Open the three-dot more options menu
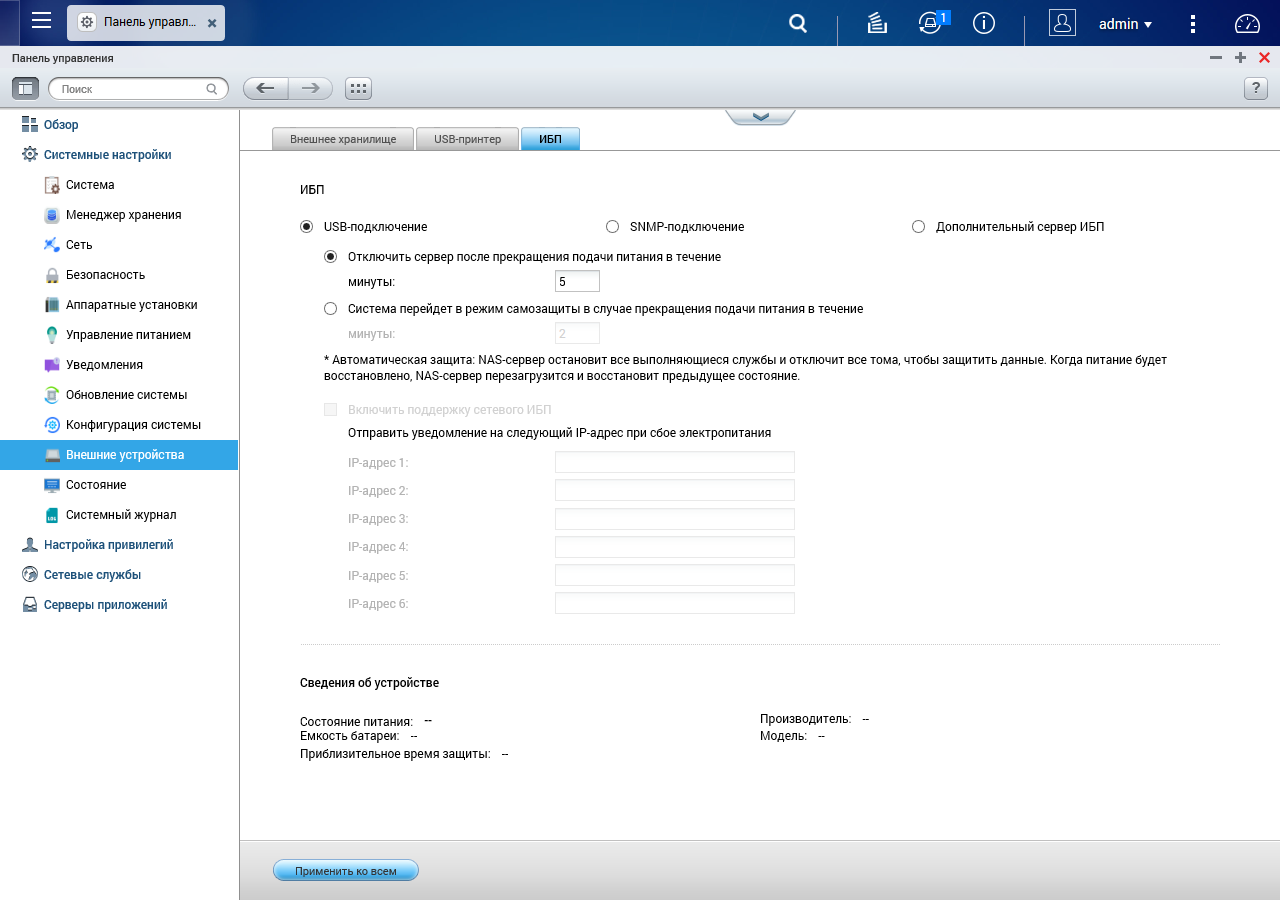 tap(1193, 23)
